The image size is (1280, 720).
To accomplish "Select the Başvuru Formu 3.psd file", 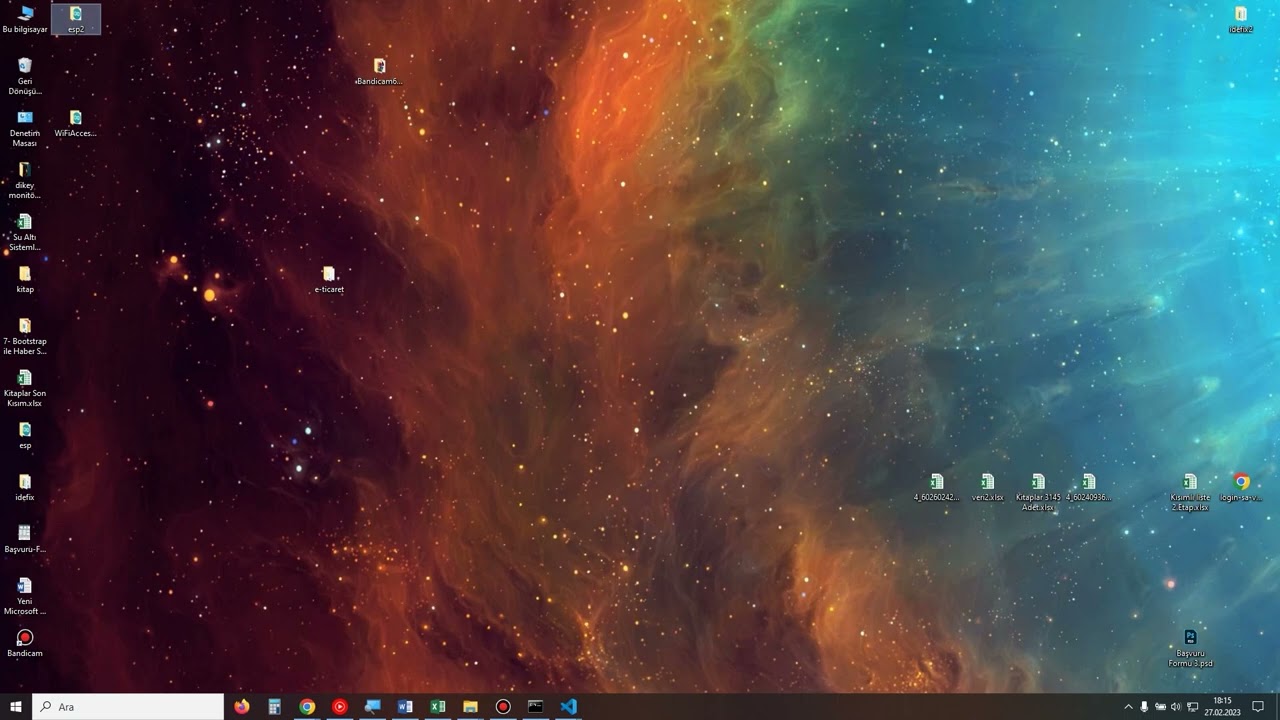I will (1190, 648).
